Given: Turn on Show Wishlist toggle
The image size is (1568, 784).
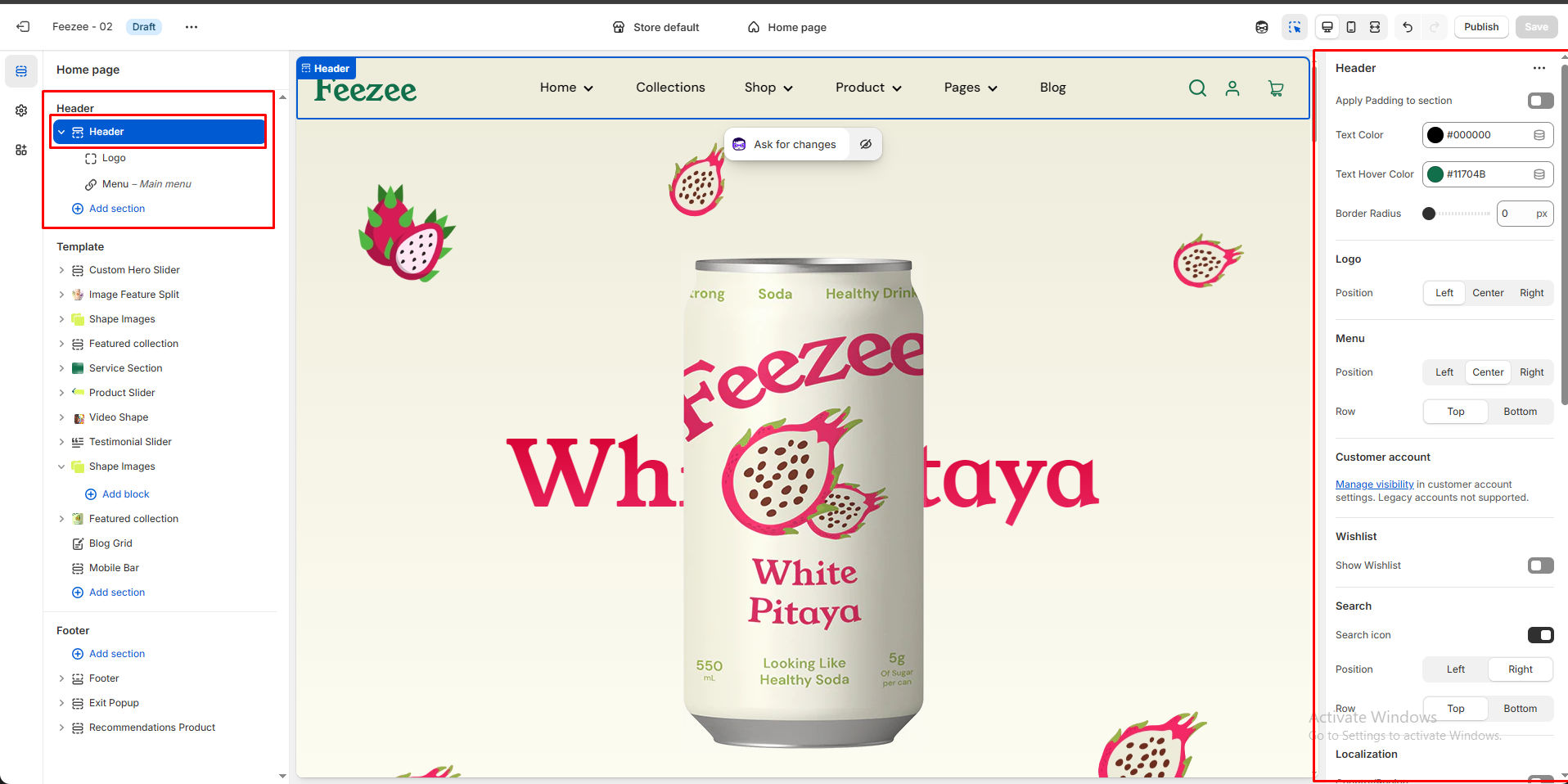Looking at the screenshot, I should coord(1540,565).
